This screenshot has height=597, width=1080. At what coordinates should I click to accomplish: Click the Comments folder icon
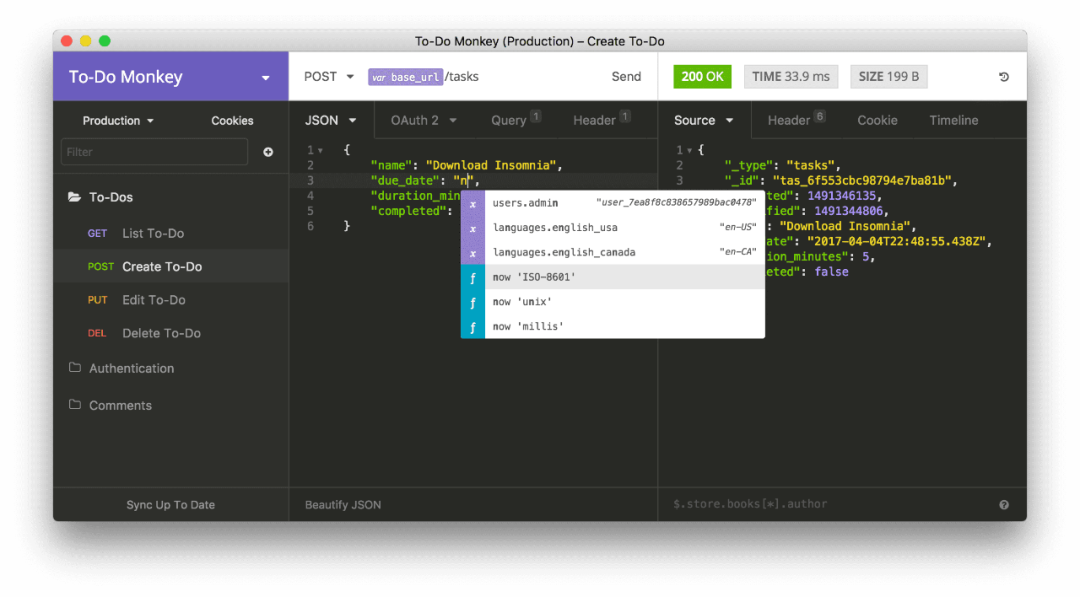point(74,404)
